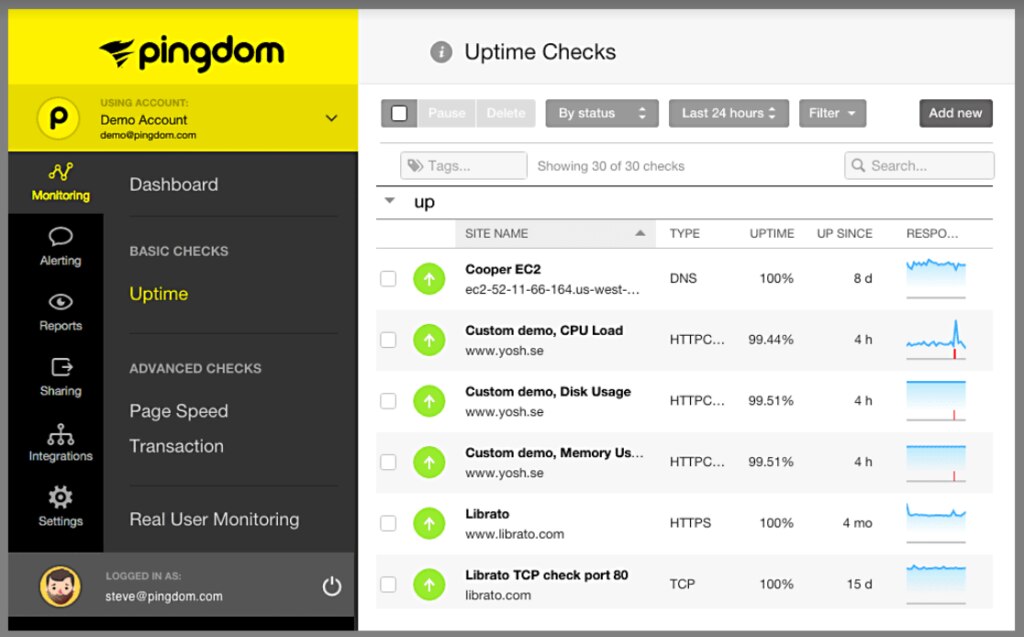This screenshot has width=1024, height=637.
Task: Tick the select-all checkbox in toolbar
Action: pyautogui.click(x=399, y=113)
